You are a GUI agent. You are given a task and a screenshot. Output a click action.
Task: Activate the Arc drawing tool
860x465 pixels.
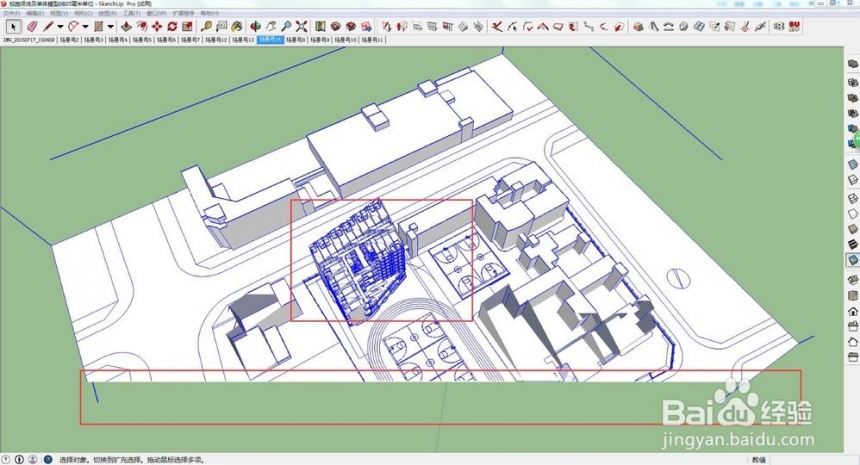(x=73, y=26)
